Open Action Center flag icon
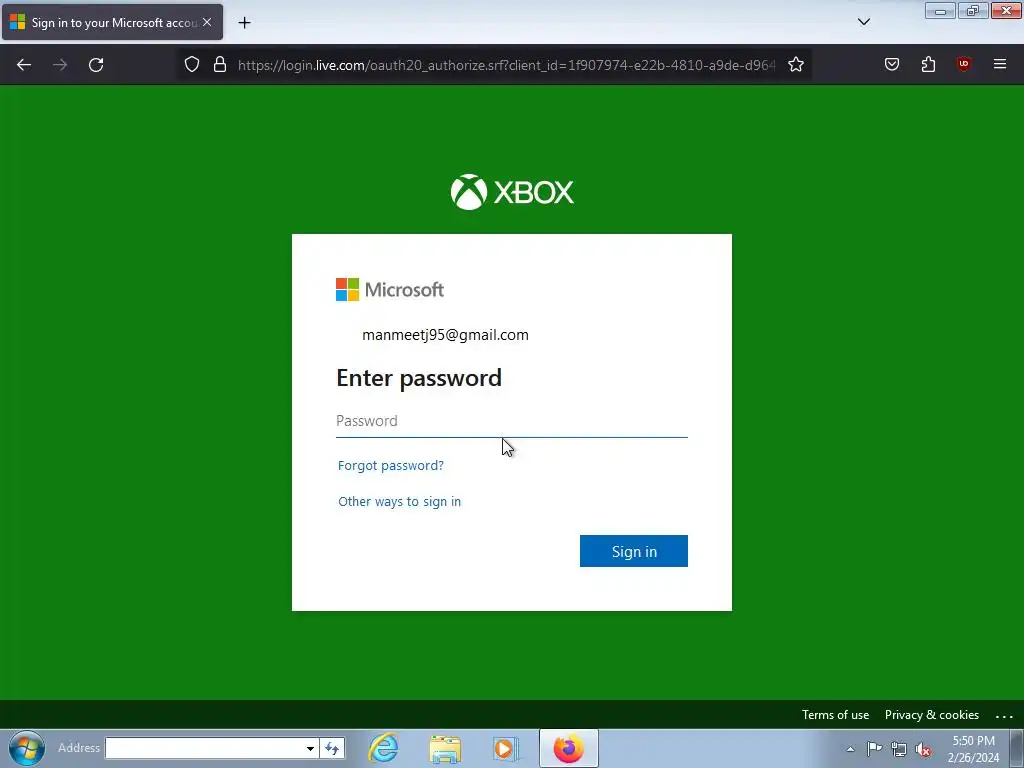The height and width of the screenshot is (768, 1024). [874, 749]
